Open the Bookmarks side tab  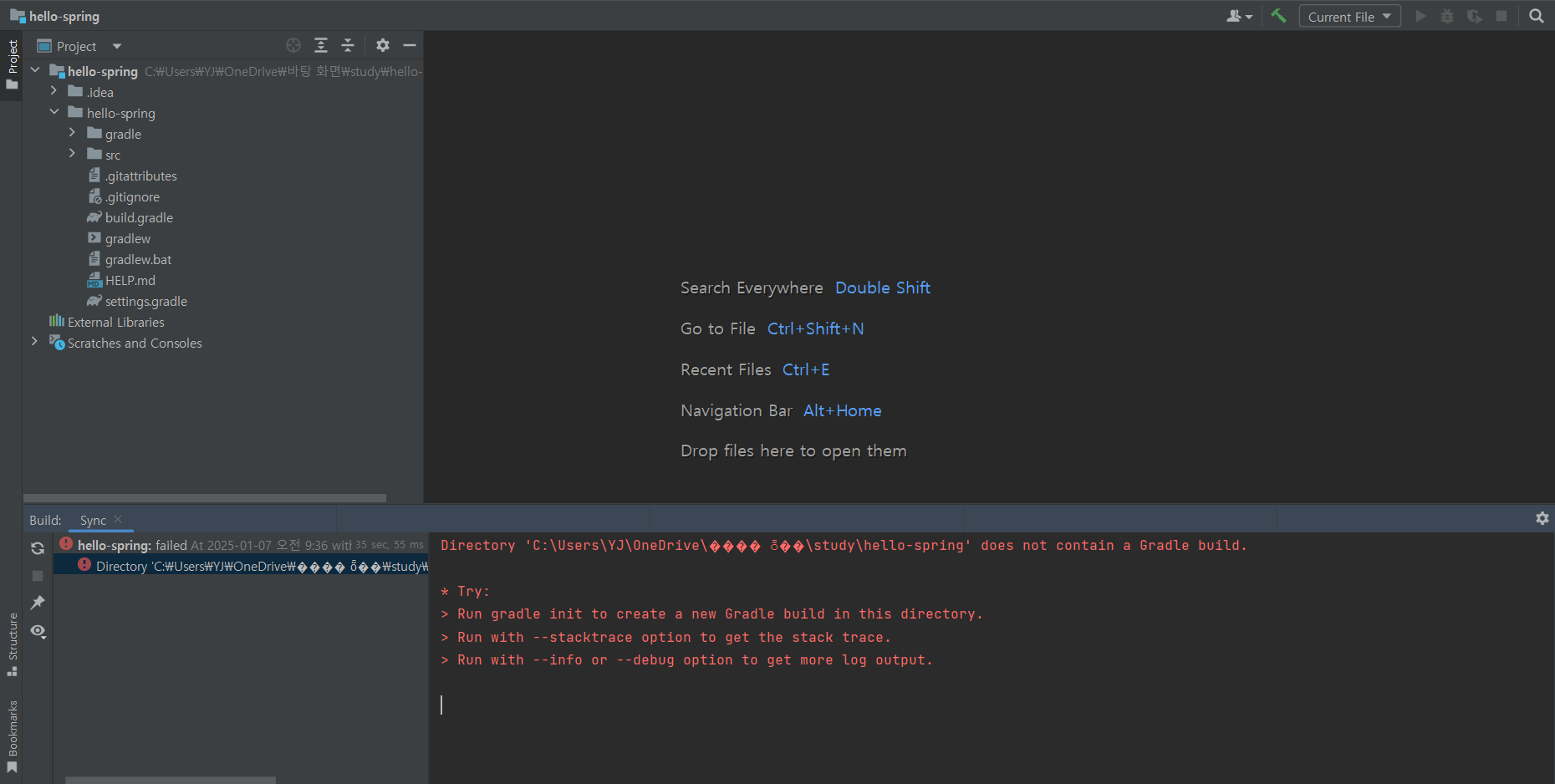tap(12, 737)
